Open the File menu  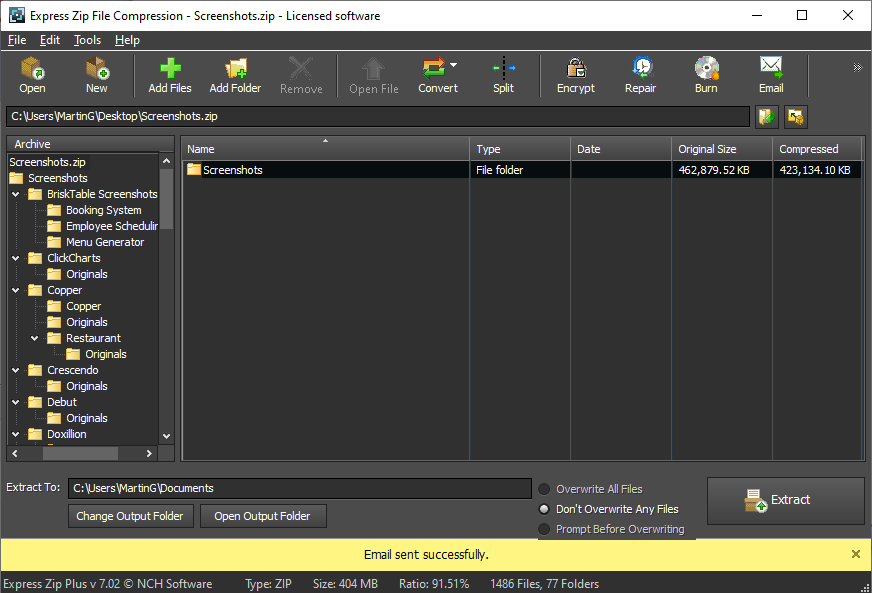tap(17, 40)
